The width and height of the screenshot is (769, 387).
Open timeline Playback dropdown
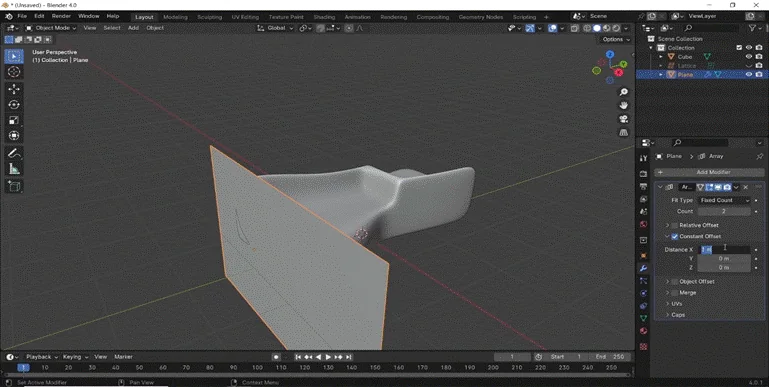tap(42, 357)
